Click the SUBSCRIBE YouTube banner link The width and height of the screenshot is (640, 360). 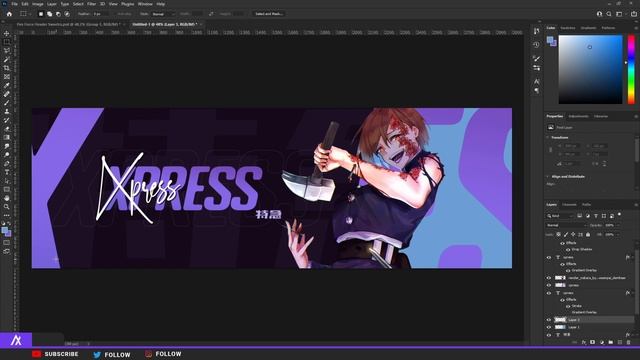point(55,354)
